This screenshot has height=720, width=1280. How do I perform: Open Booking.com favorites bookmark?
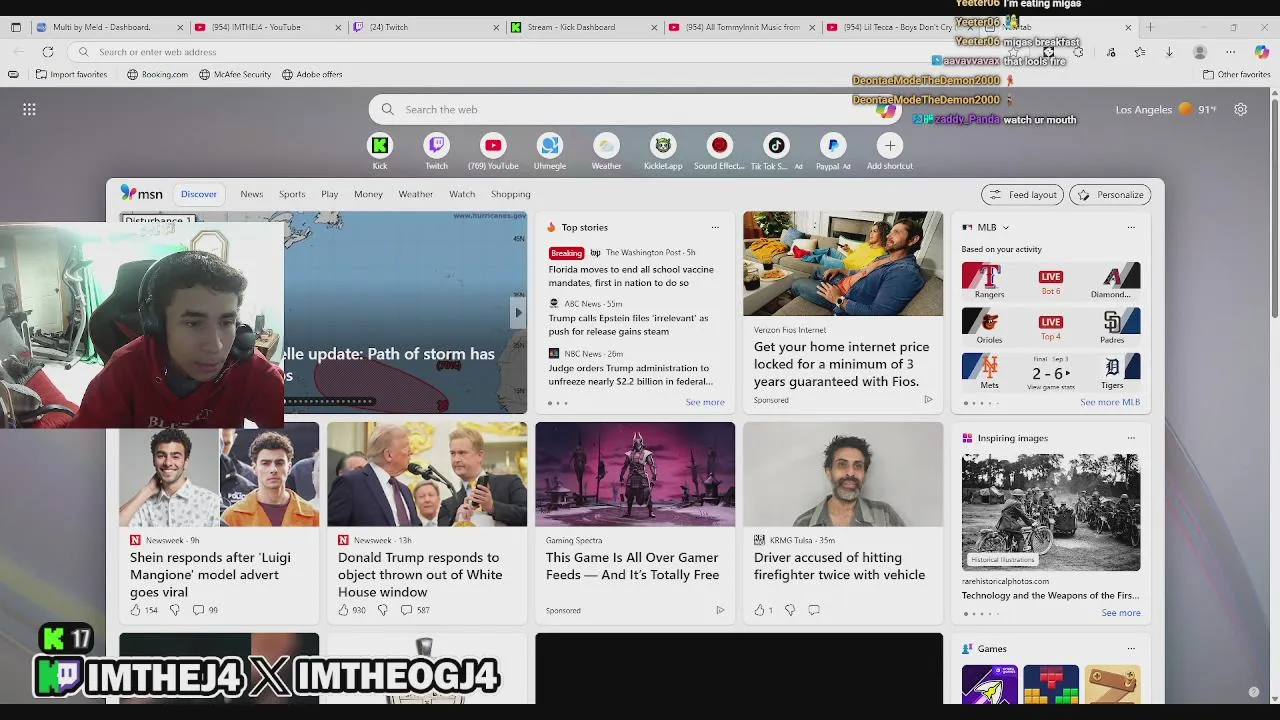tap(157, 74)
